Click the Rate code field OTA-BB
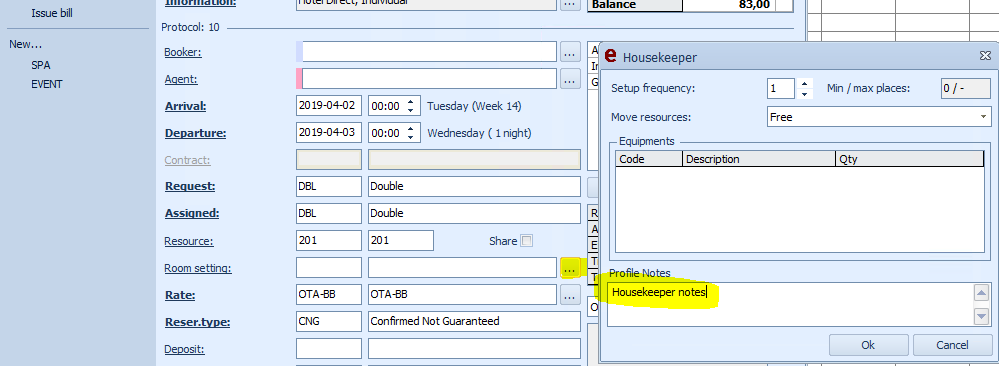Screen dimensions: 999x366 pos(329,295)
